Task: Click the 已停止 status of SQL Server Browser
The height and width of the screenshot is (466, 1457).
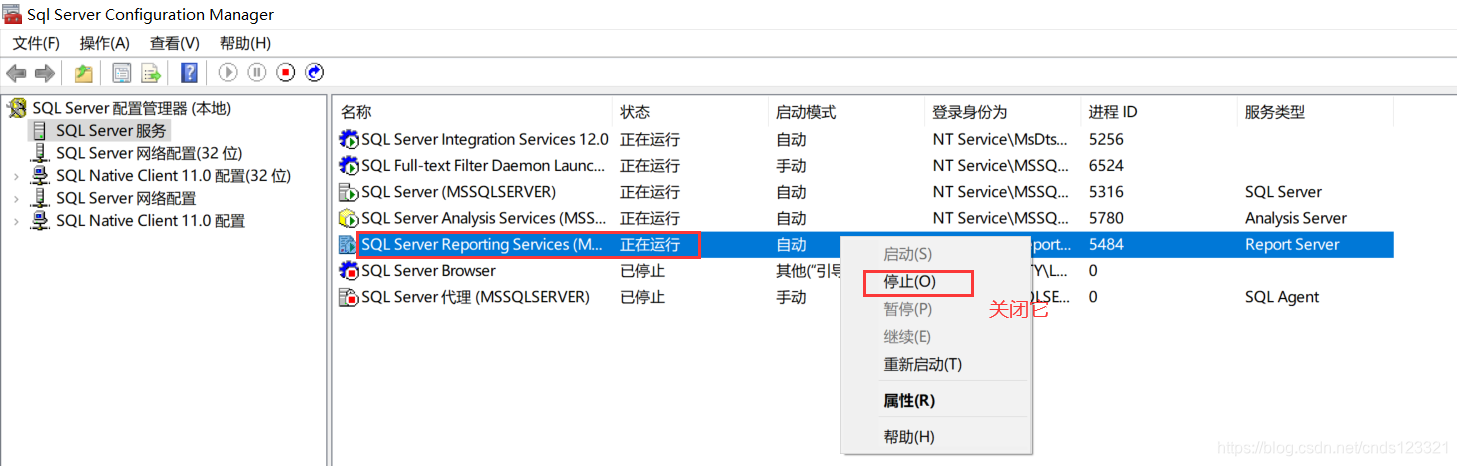Action: pyautogui.click(x=642, y=271)
